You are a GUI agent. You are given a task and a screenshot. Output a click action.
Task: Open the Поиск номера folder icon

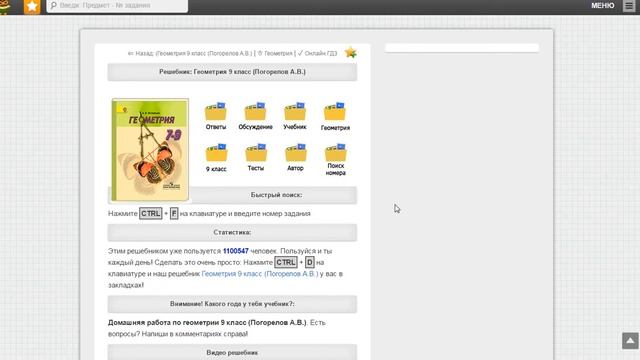pos(336,153)
